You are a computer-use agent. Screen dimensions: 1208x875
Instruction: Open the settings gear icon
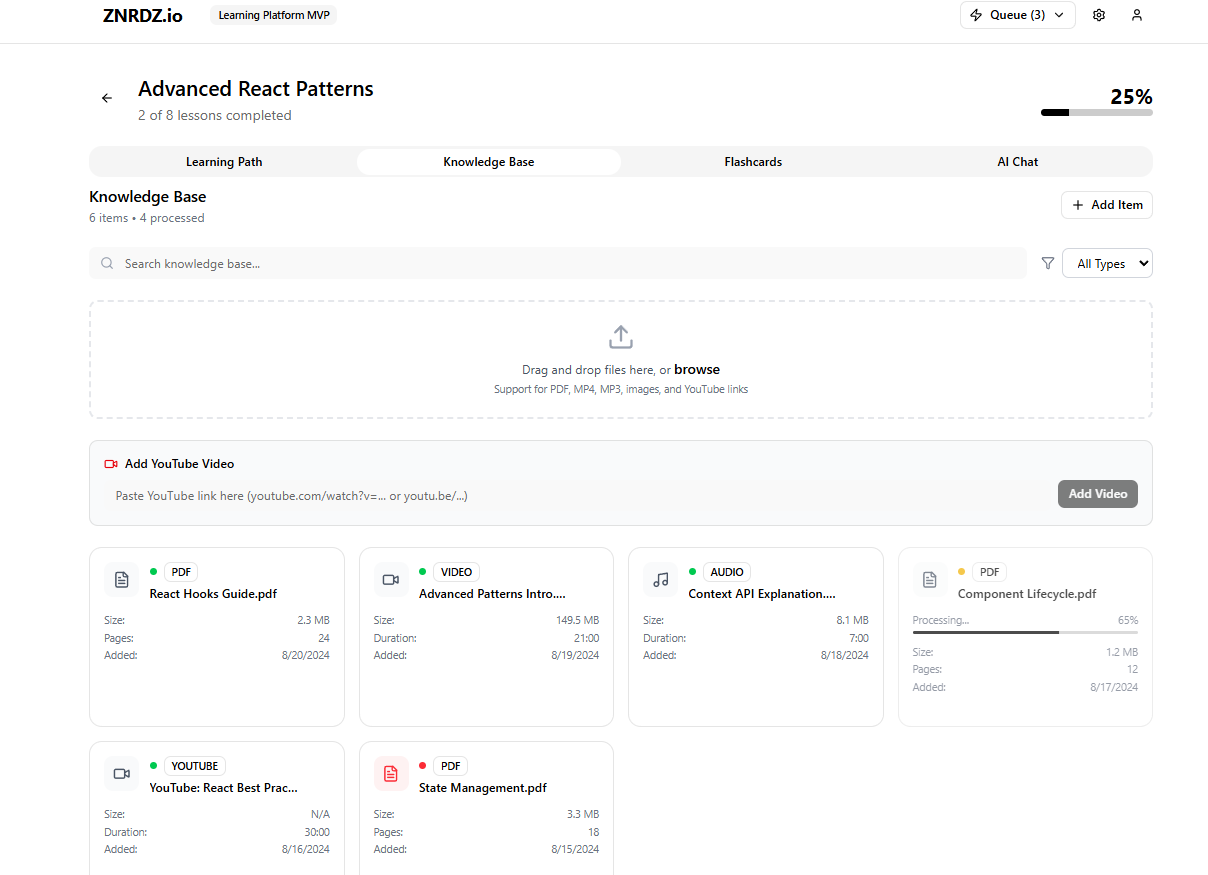(1099, 15)
